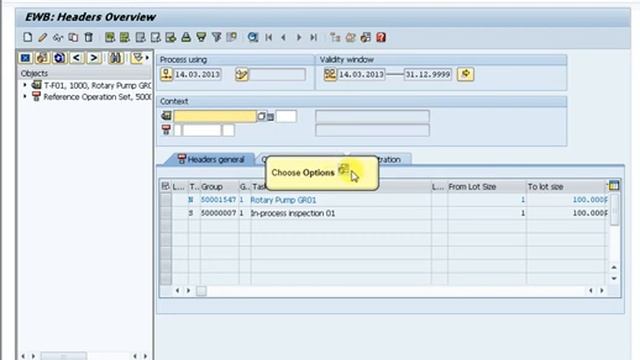Click the Copy toolbar icon

(73, 38)
